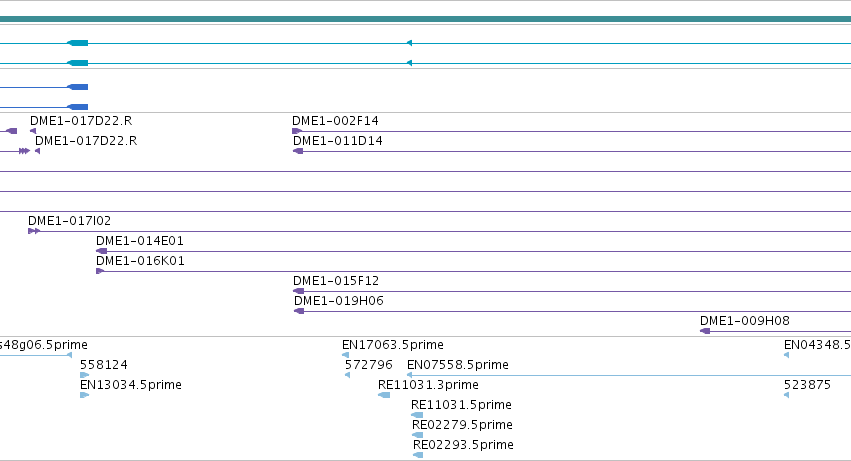The width and height of the screenshot is (851, 461).
Task: Click the DME1-016K01 arrow glyph
Action: pyautogui.click(x=100, y=271)
